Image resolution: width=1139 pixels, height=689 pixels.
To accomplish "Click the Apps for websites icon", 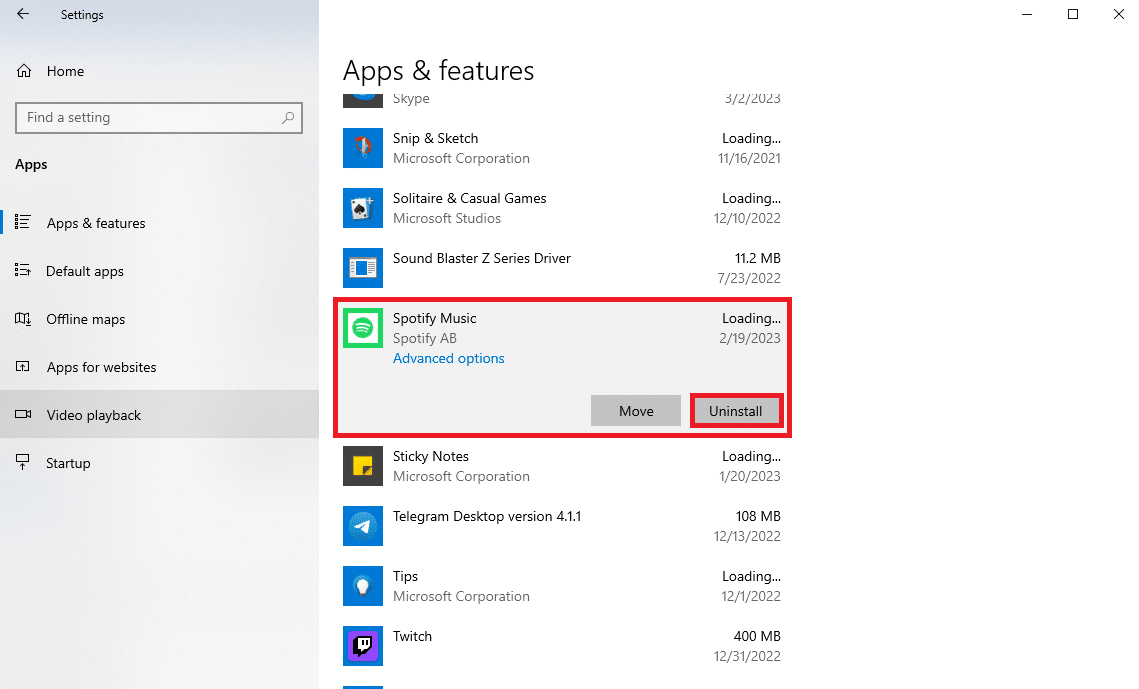I will click(x=23, y=367).
